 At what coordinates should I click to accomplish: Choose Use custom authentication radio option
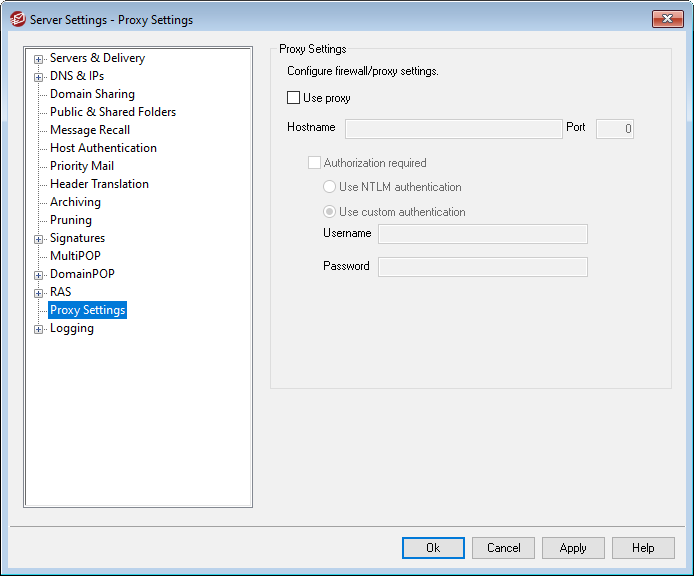click(329, 212)
